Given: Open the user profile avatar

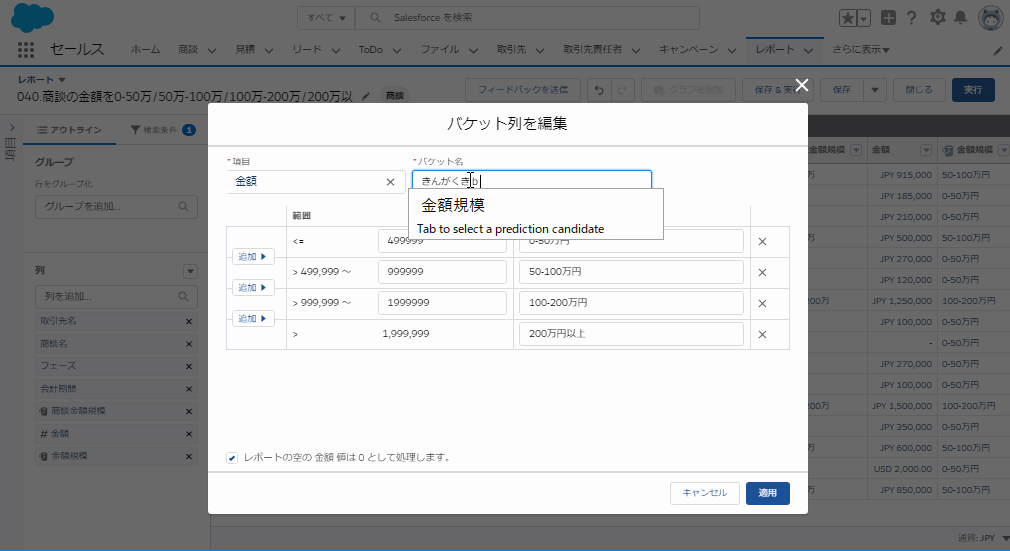Looking at the screenshot, I should (991, 17).
